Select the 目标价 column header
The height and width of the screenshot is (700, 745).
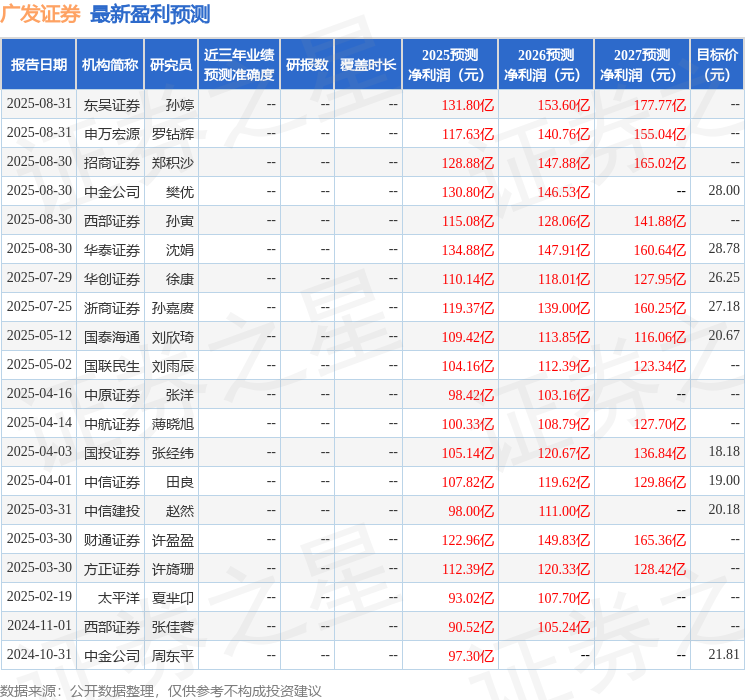(716, 65)
